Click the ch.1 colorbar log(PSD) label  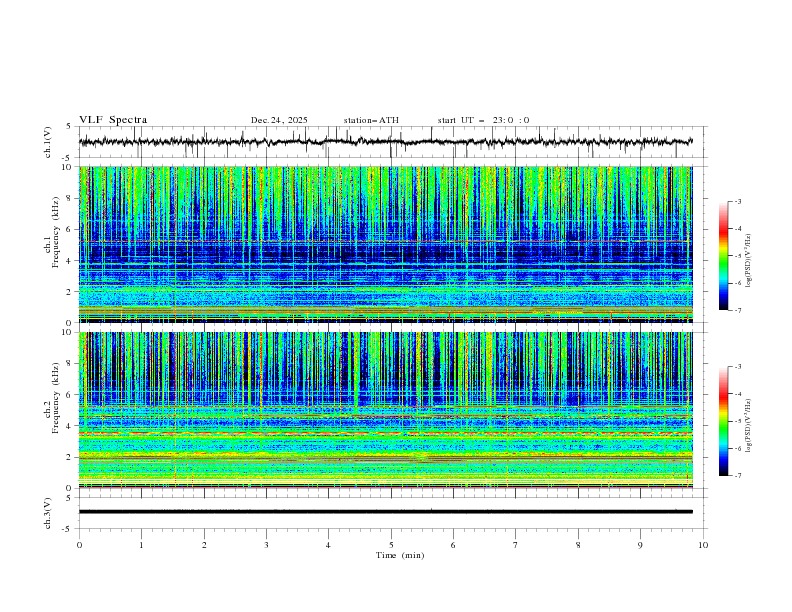748,260
